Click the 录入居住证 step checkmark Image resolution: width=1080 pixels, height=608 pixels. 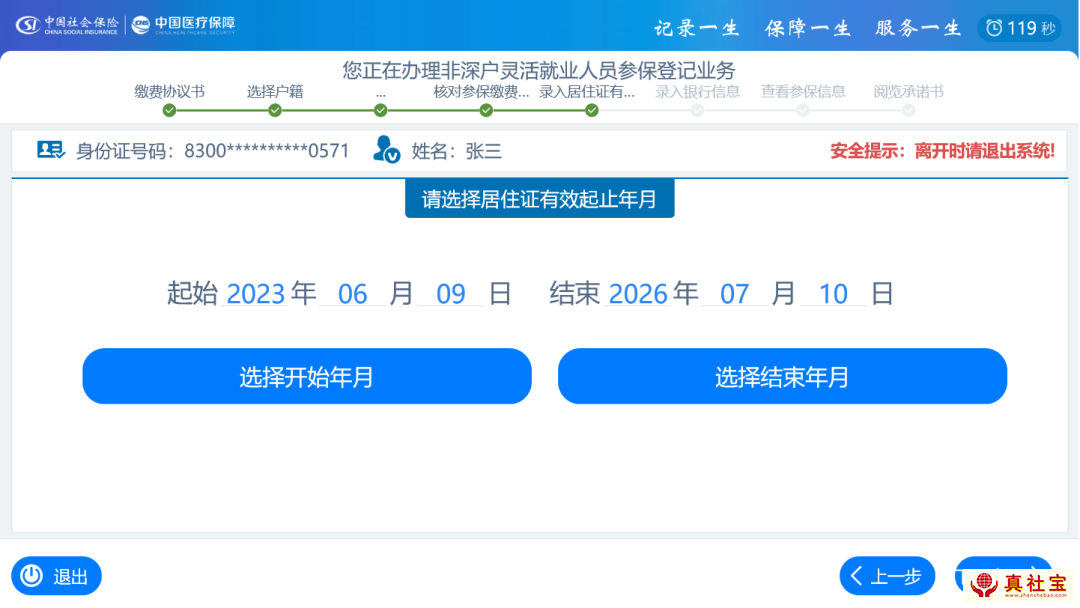(x=592, y=110)
